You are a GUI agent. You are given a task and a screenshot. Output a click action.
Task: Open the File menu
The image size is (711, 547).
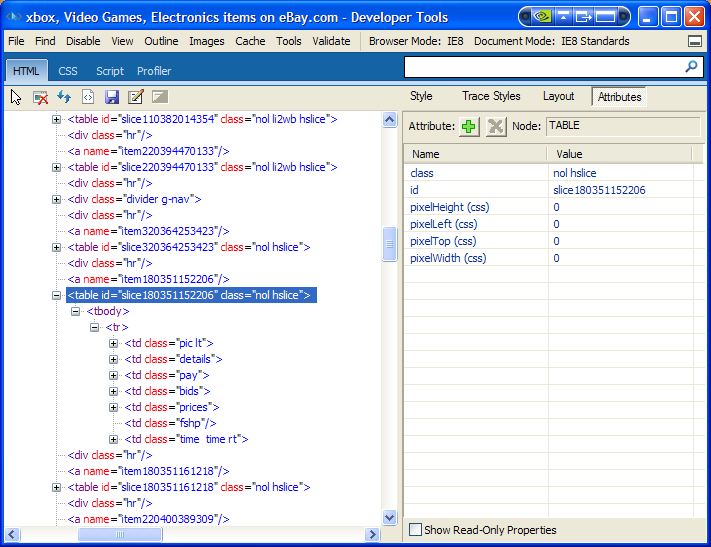click(16, 41)
